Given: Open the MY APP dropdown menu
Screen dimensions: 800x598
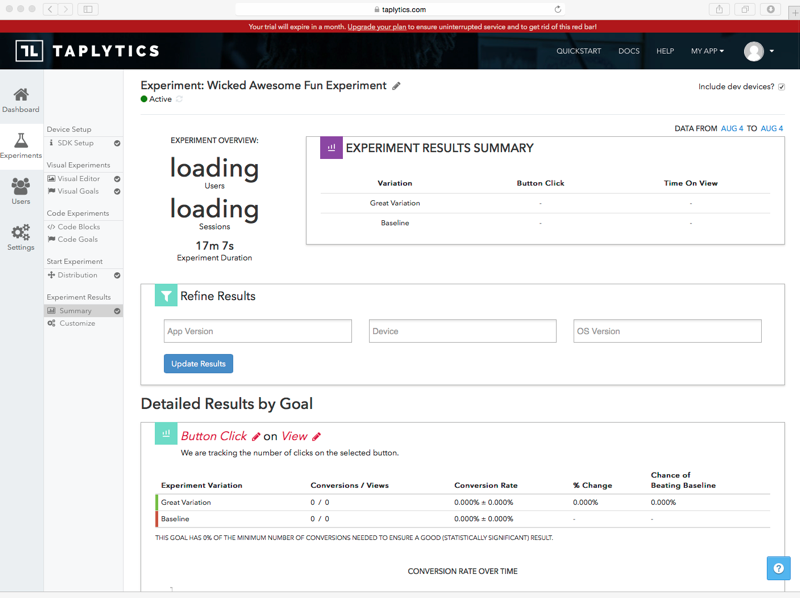Looking at the screenshot, I should 707,51.
